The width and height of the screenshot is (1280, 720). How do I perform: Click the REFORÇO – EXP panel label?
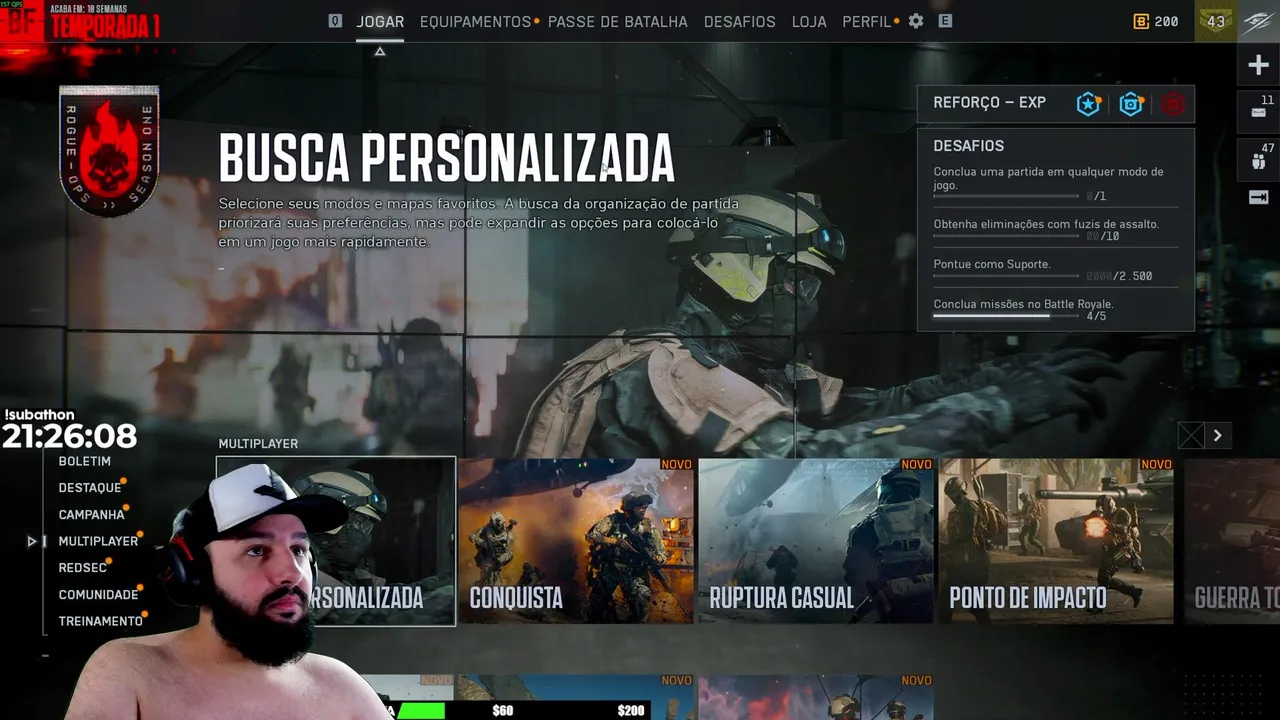(x=989, y=103)
